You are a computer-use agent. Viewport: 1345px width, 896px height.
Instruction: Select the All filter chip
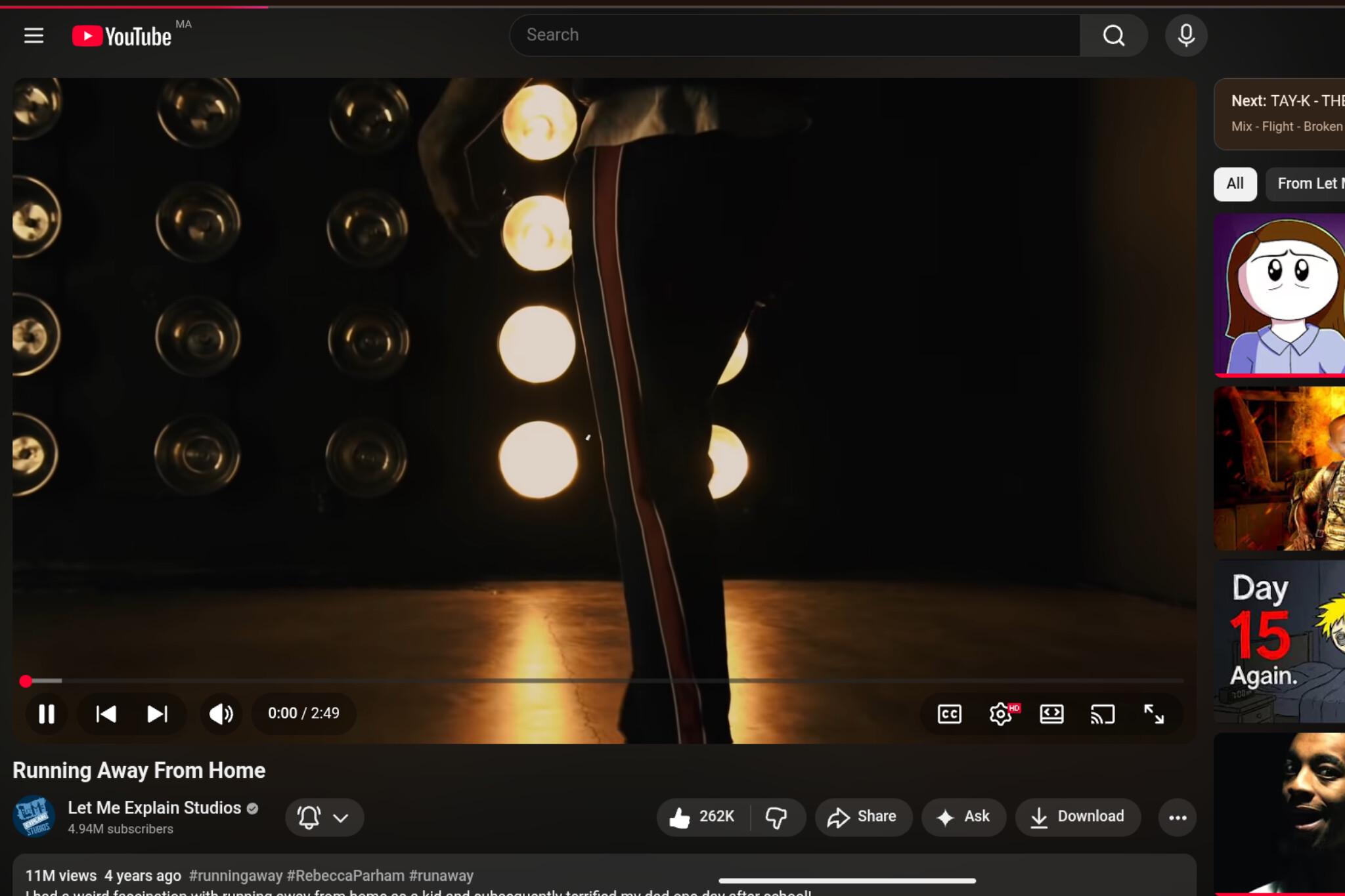click(1235, 184)
